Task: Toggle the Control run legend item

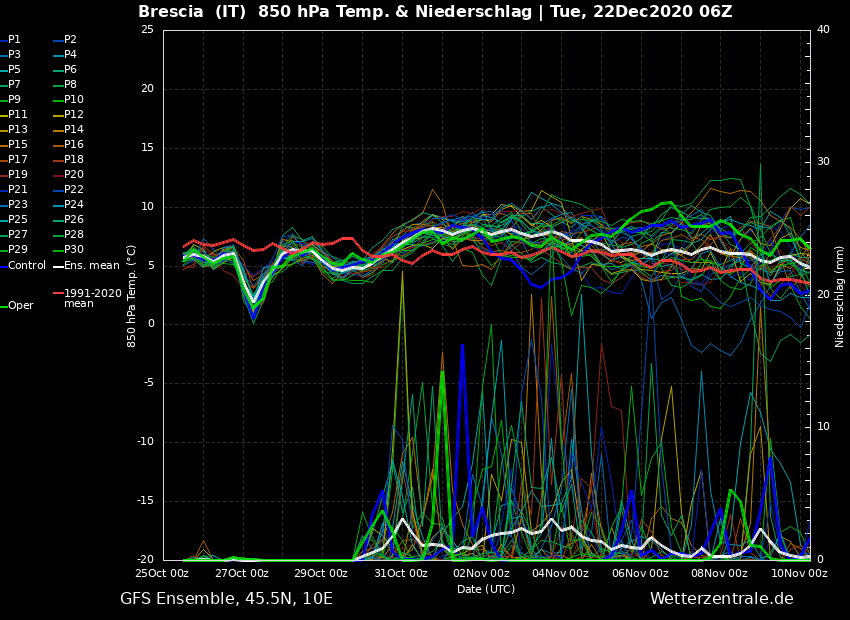Action: tap(26, 266)
